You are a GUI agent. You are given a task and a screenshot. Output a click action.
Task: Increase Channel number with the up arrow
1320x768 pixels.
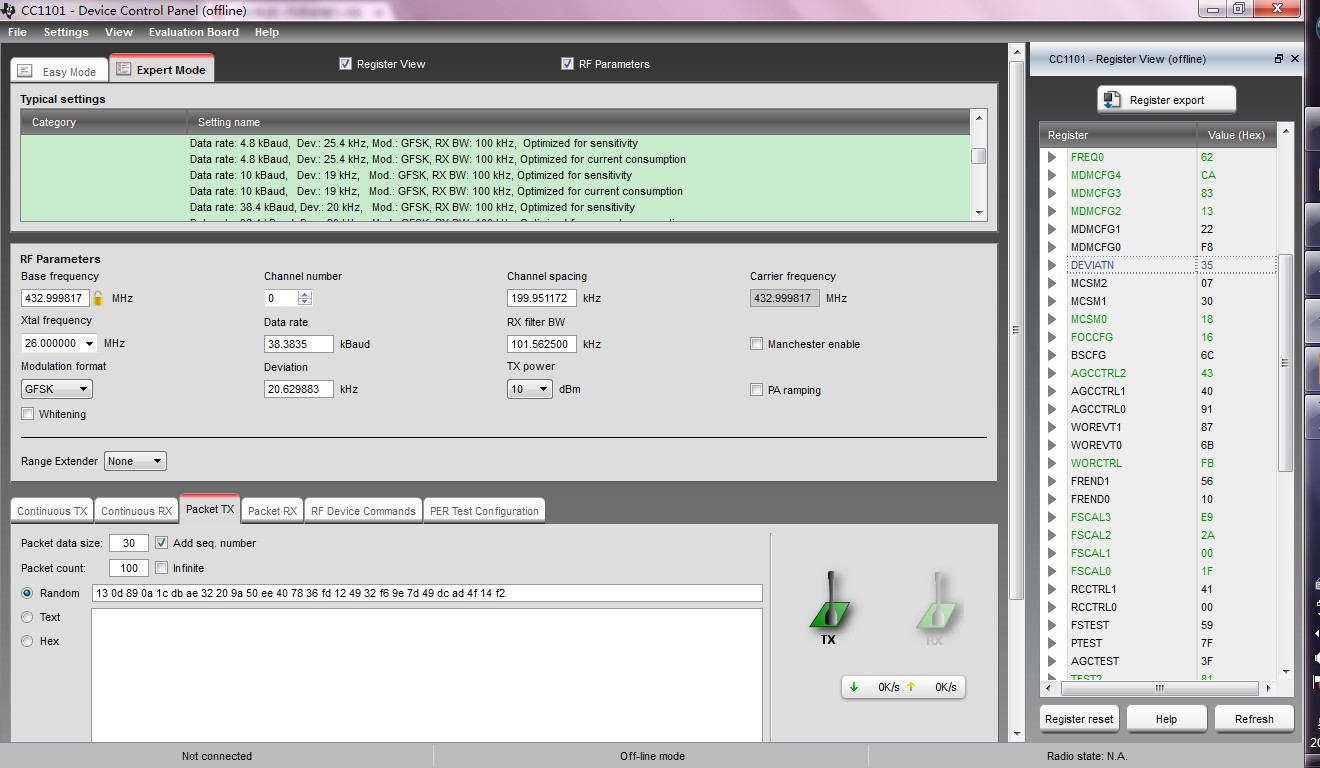305,294
